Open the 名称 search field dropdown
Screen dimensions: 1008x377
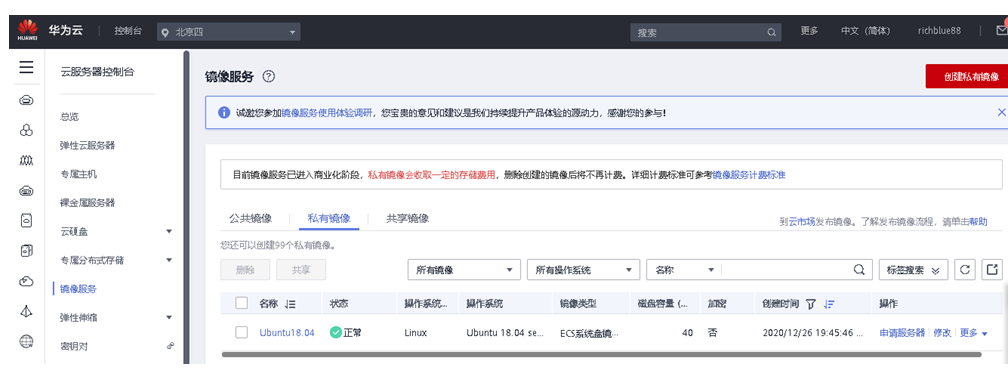tap(684, 270)
